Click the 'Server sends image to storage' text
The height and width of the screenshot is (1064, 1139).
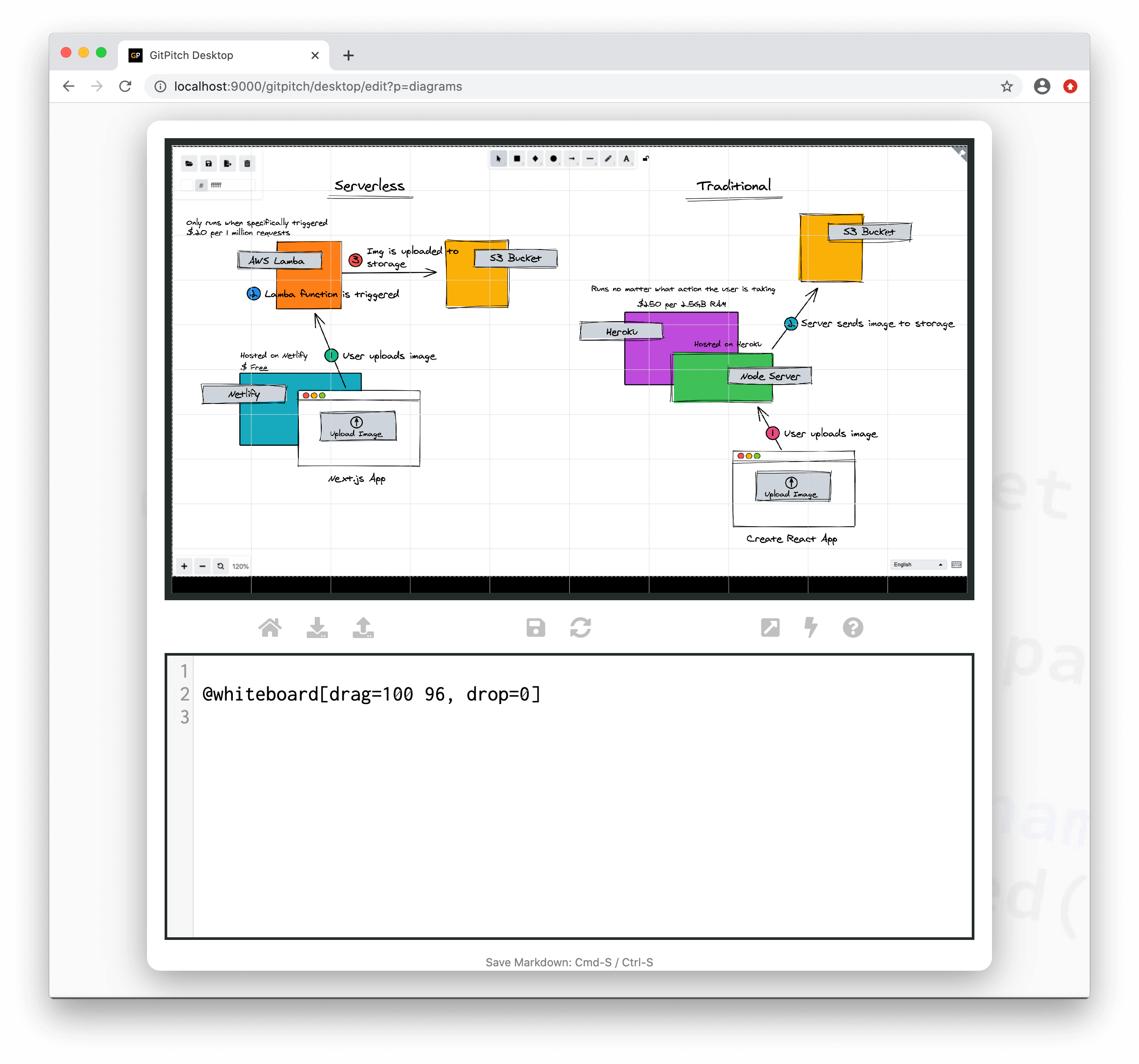[x=878, y=324]
